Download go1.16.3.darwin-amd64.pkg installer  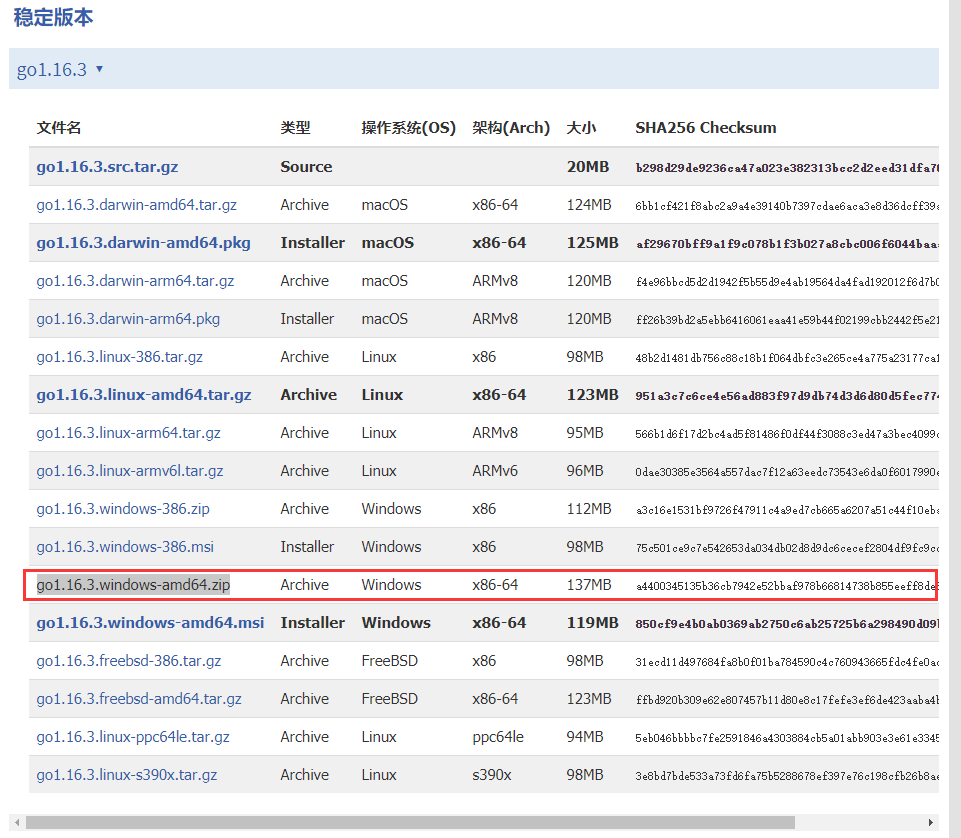pyautogui.click(x=143, y=243)
